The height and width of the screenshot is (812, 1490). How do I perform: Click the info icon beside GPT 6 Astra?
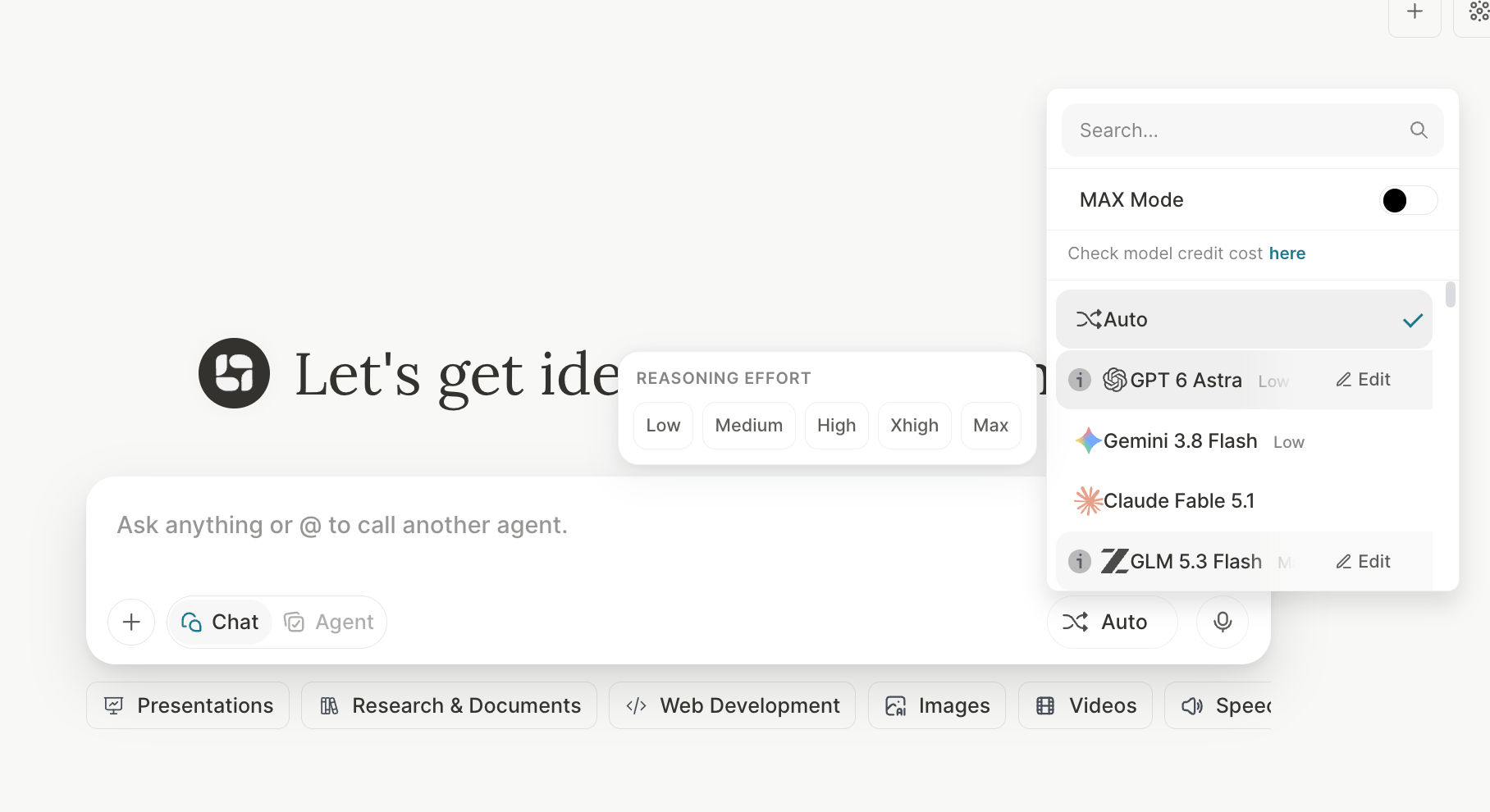(x=1080, y=380)
